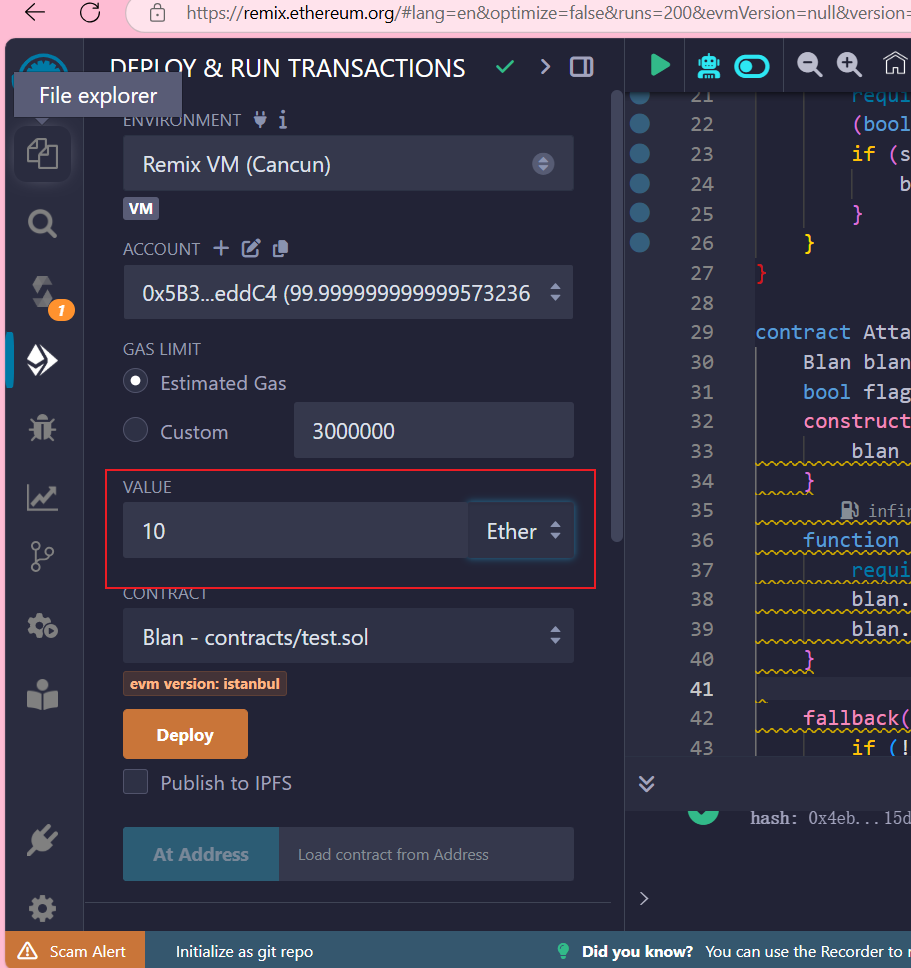Open the Plugin manager plug icon
Screen dimensions: 911x968
coord(42,840)
